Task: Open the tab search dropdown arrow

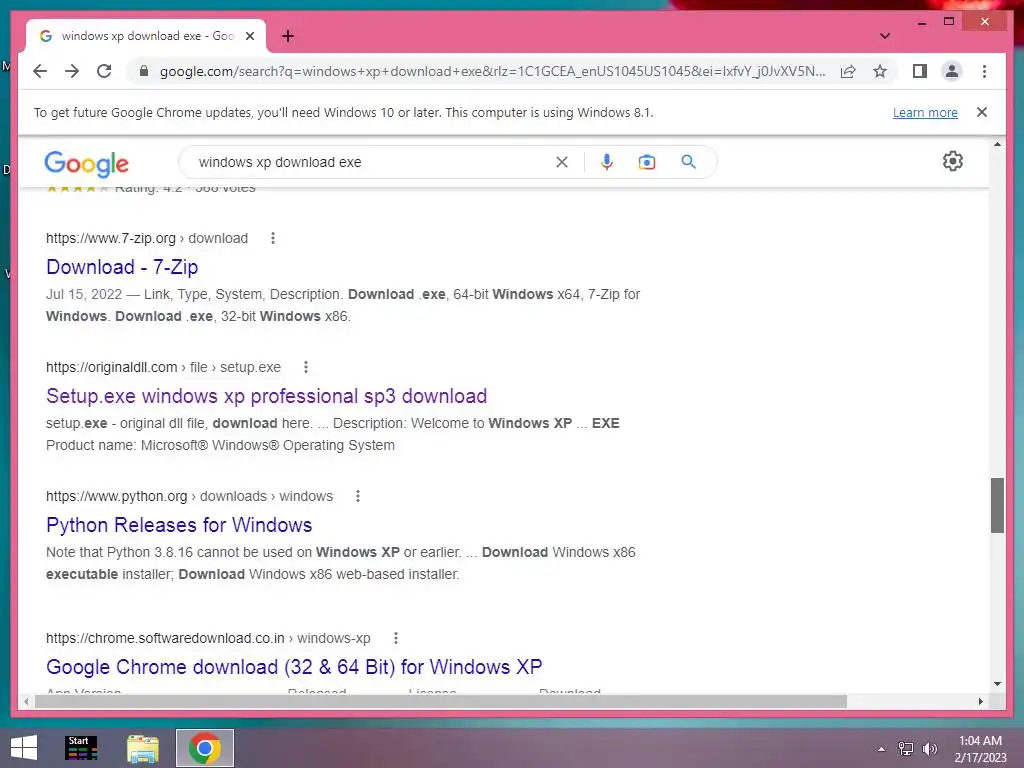Action: point(884,36)
